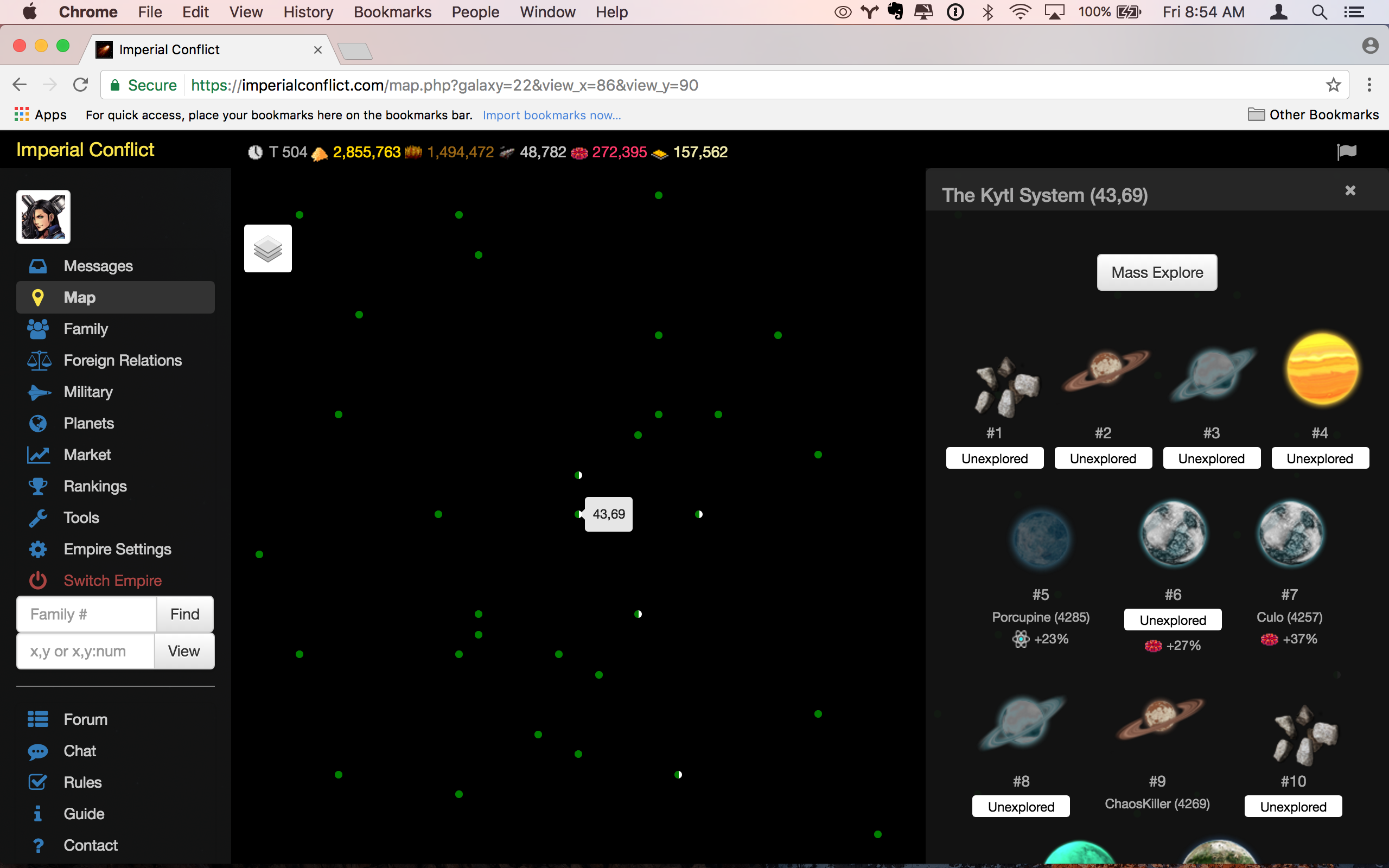Screen dimensions: 1389x868
Task: Click the Tools wrench icon
Action: [38, 518]
